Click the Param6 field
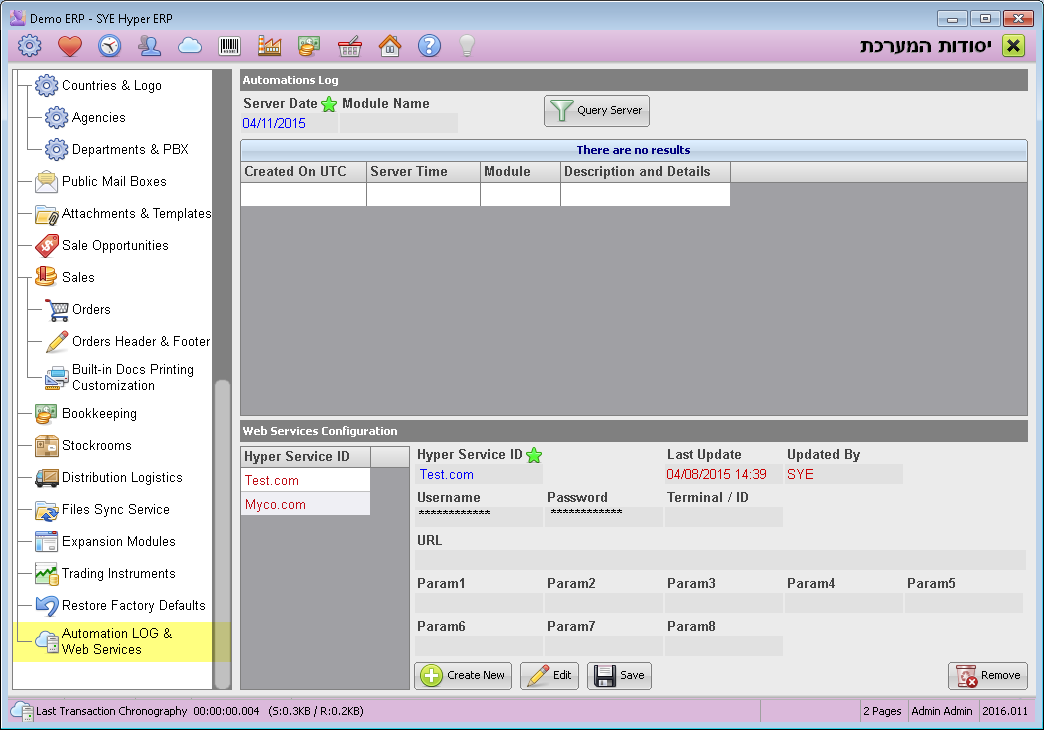1044x730 pixels. (479, 646)
